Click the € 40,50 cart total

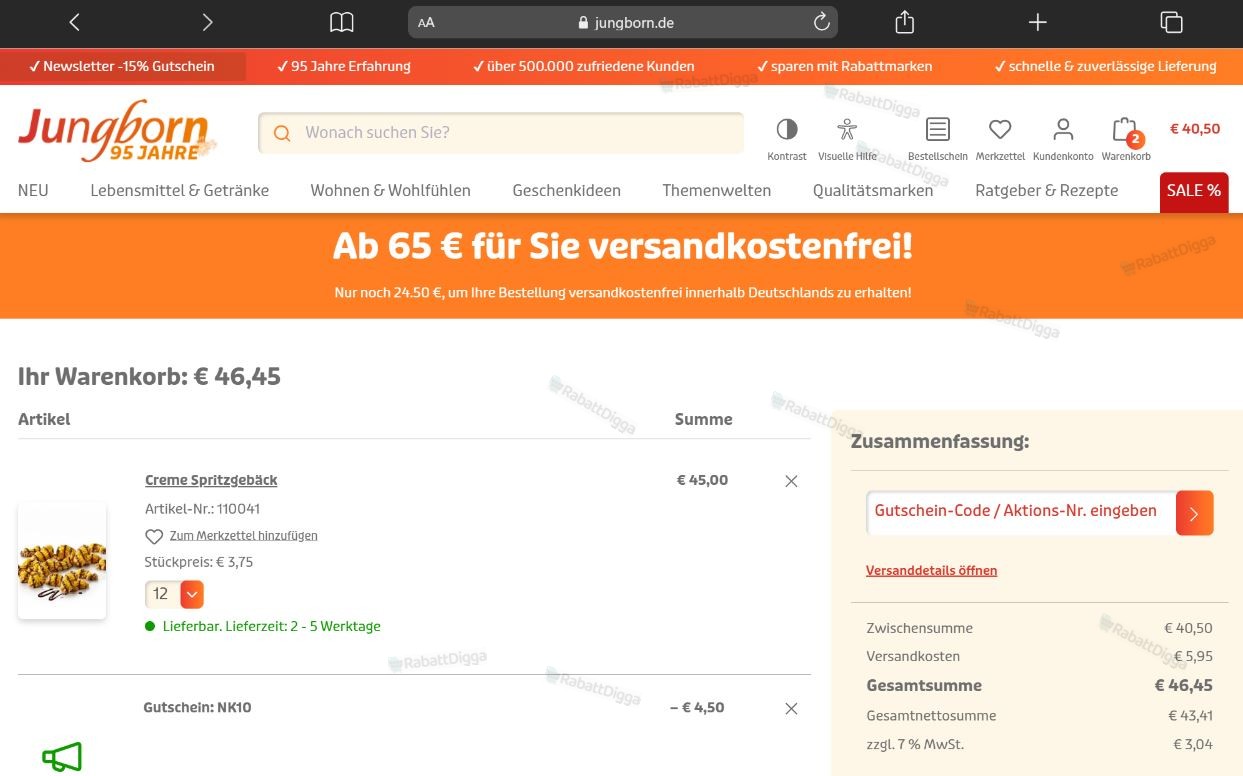click(x=1195, y=129)
